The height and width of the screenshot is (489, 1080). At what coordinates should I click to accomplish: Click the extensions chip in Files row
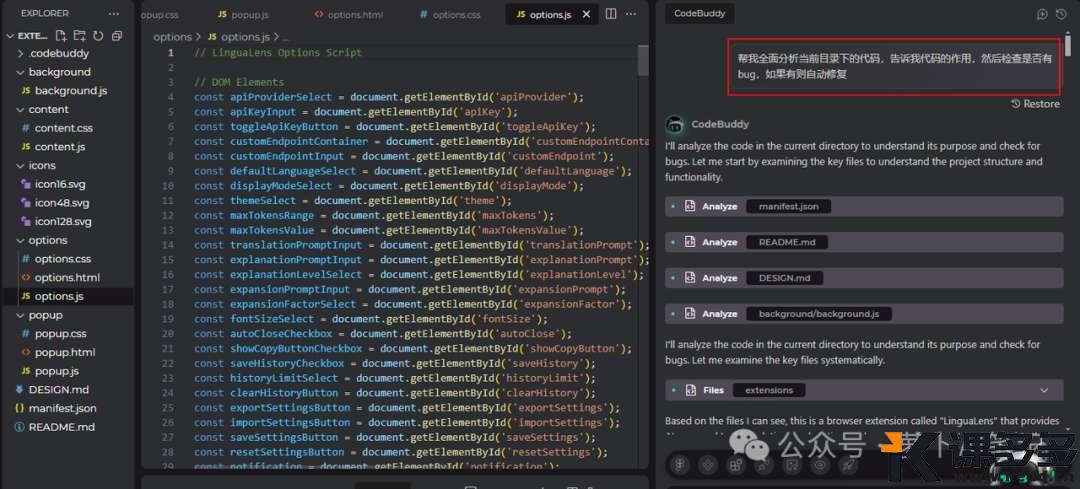[x=769, y=390]
